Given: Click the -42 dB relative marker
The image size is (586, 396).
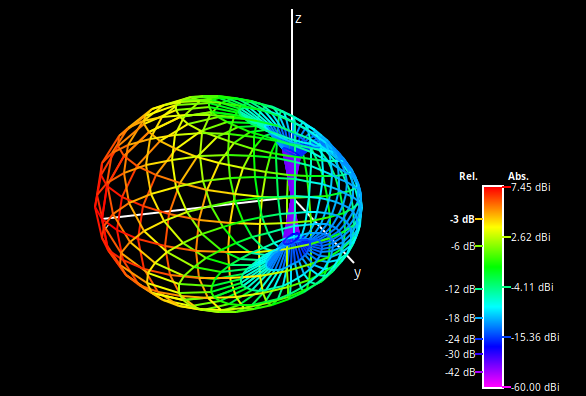Looking at the screenshot, I should [x=460, y=372].
